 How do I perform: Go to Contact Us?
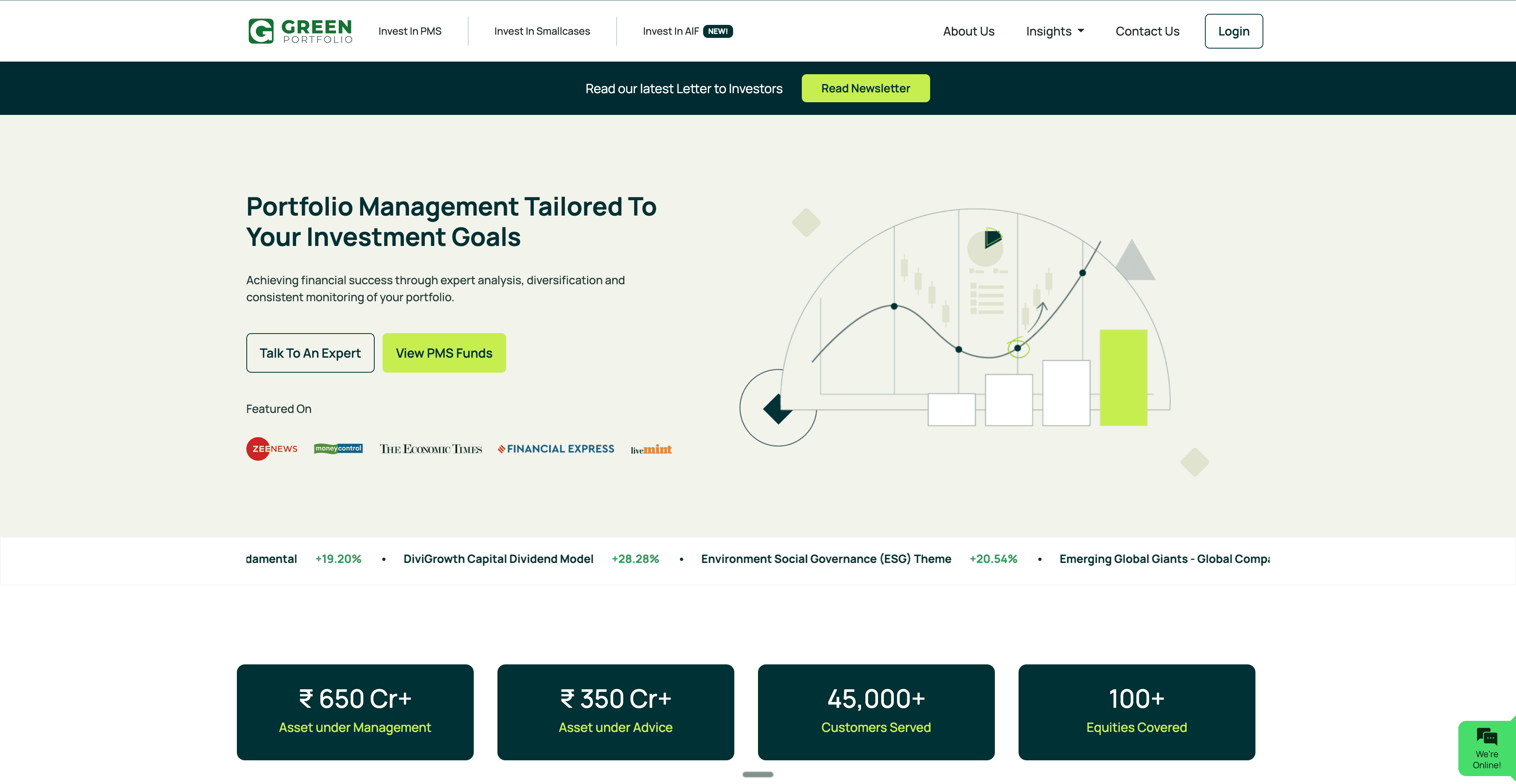point(1147,31)
